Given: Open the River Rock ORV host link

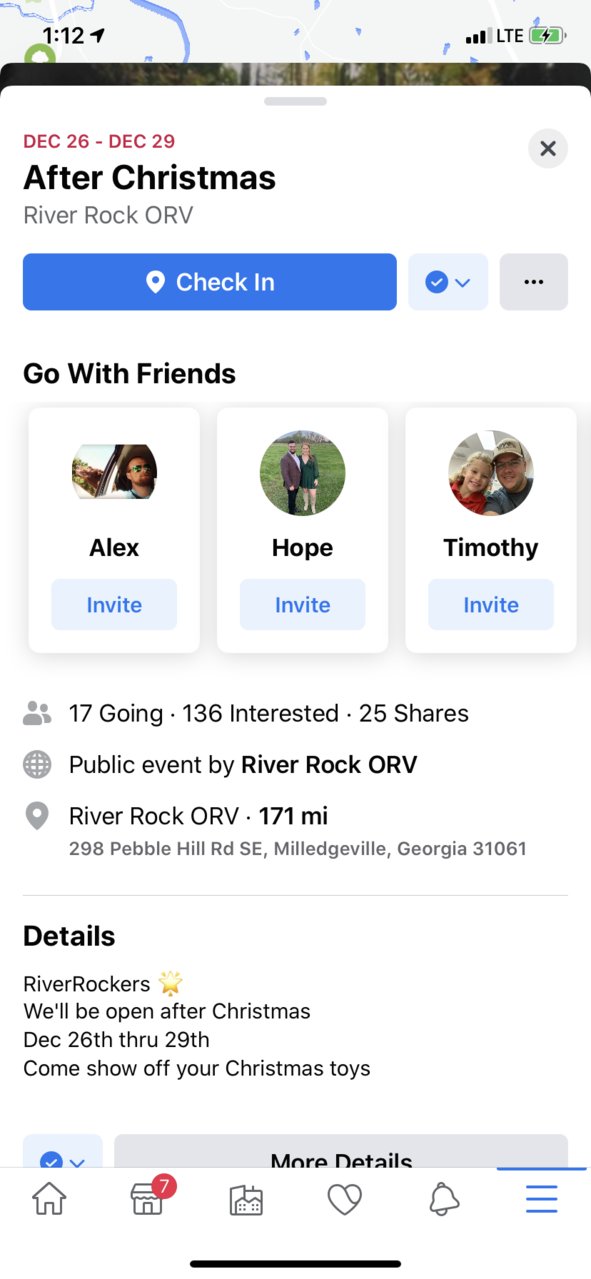Looking at the screenshot, I should click(x=329, y=766).
